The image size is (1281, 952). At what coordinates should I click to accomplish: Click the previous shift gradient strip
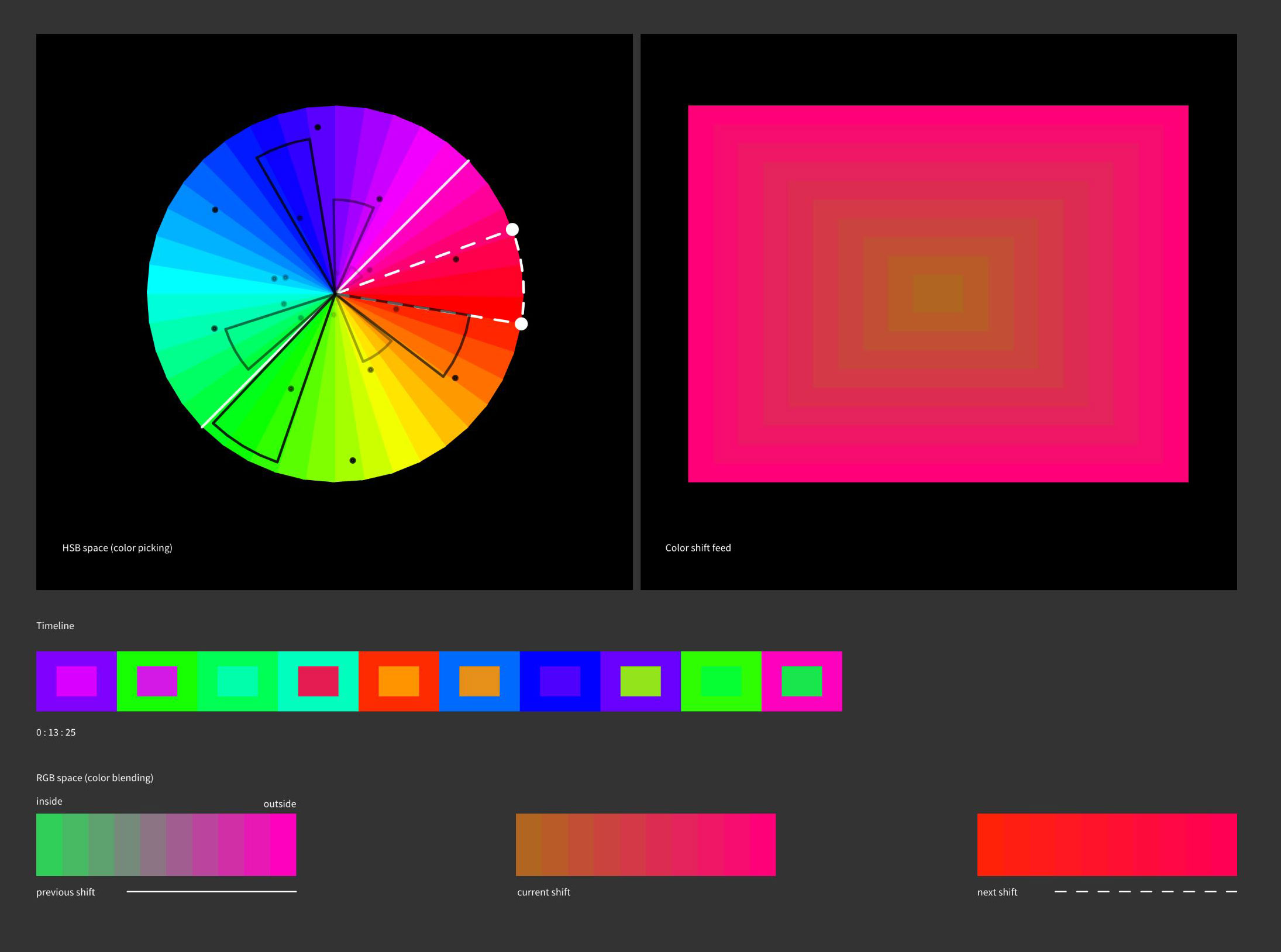pyautogui.click(x=166, y=844)
